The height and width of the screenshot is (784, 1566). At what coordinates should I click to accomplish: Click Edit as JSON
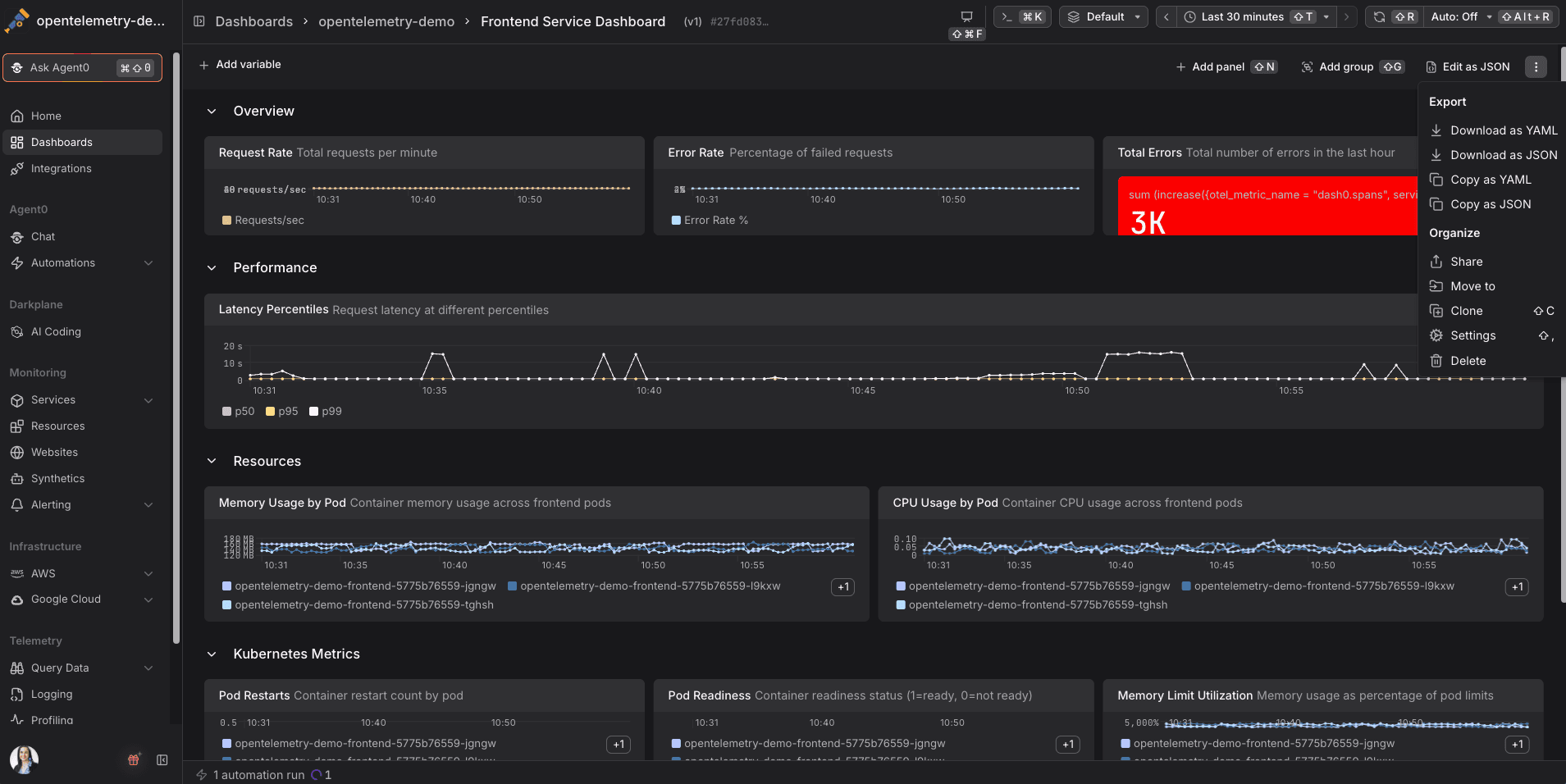pyautogui.click(x=1468, y=66)
